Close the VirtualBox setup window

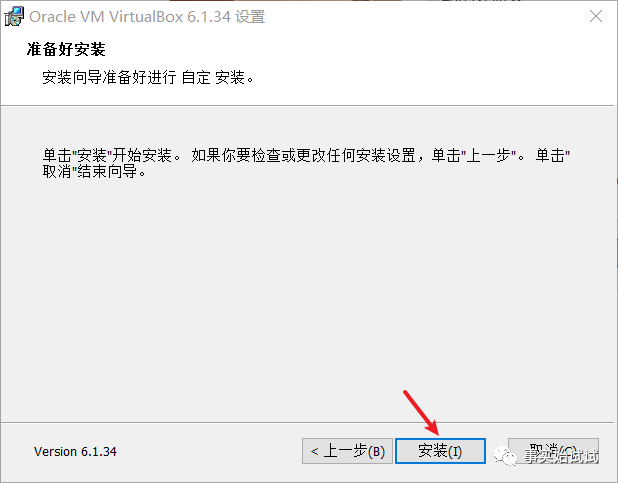[596, 17]
